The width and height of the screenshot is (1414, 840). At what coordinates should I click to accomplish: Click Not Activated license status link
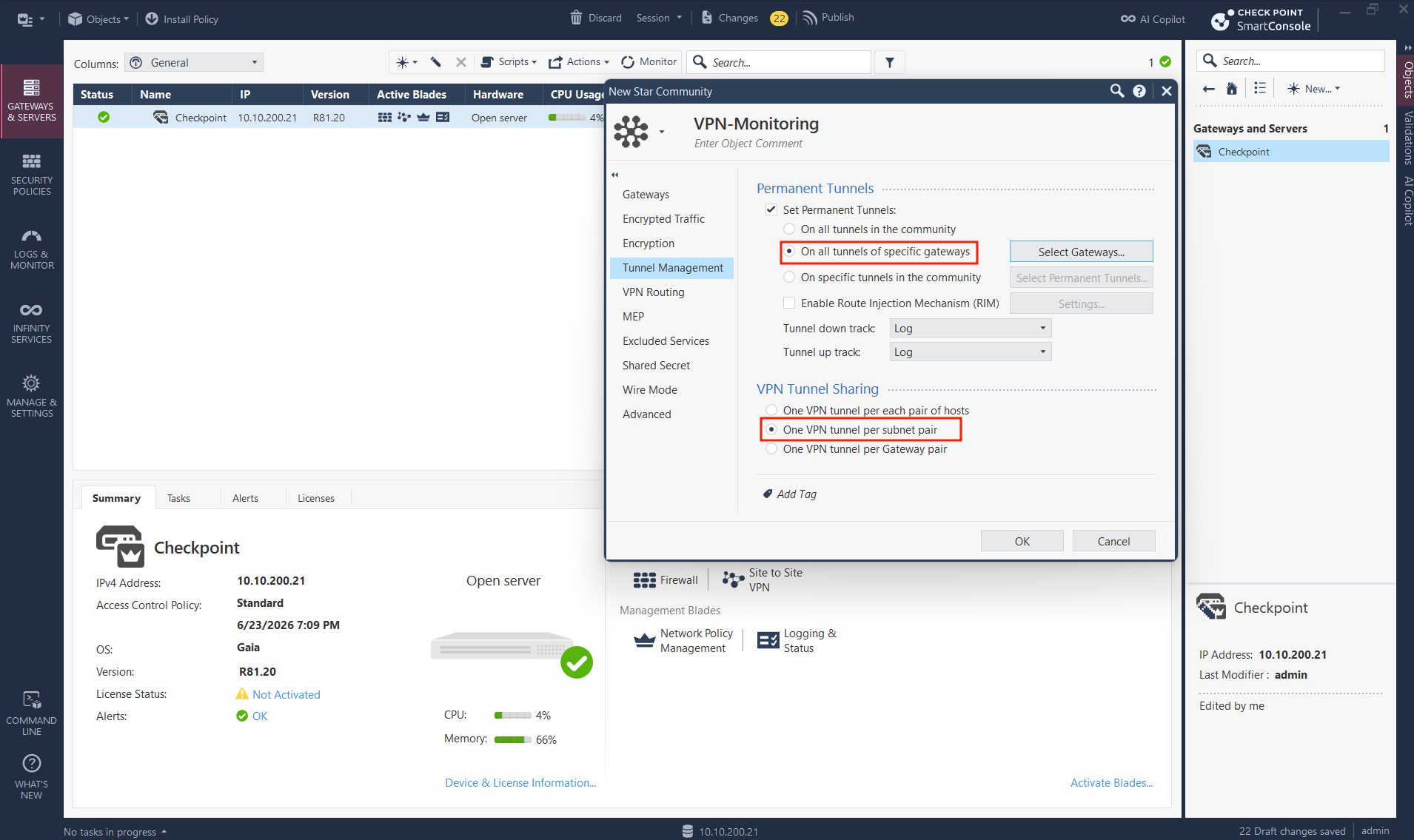click(x=287, y=695)
